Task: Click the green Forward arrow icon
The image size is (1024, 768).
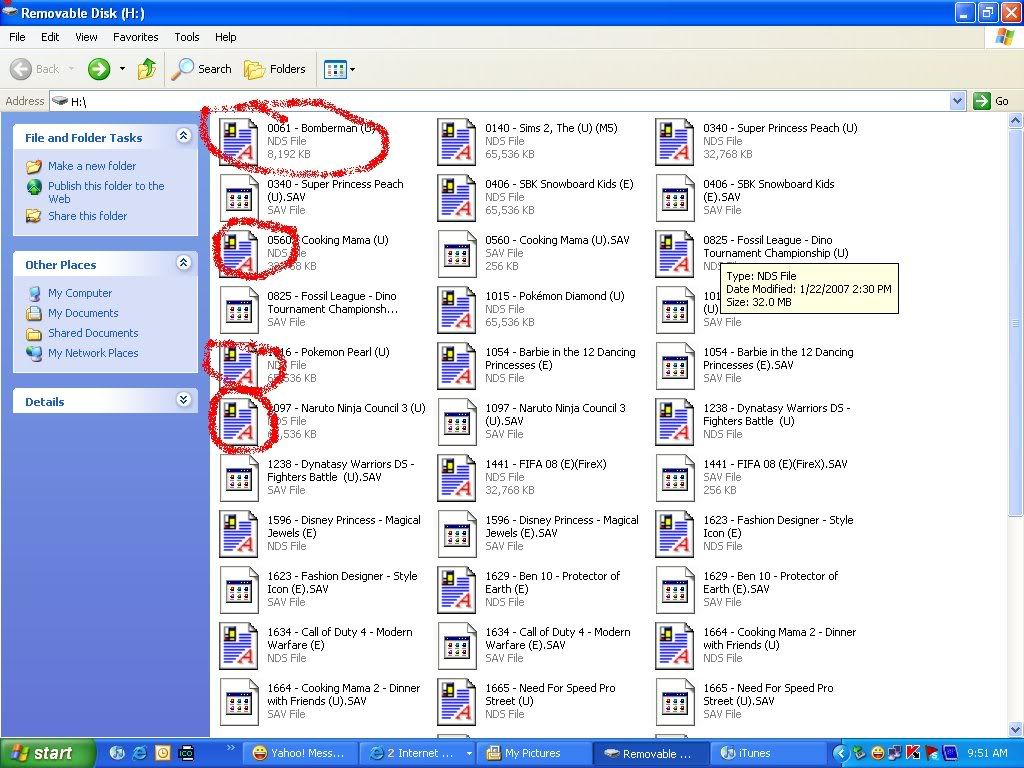Action: pyautogui.click(x=99, y=69)
